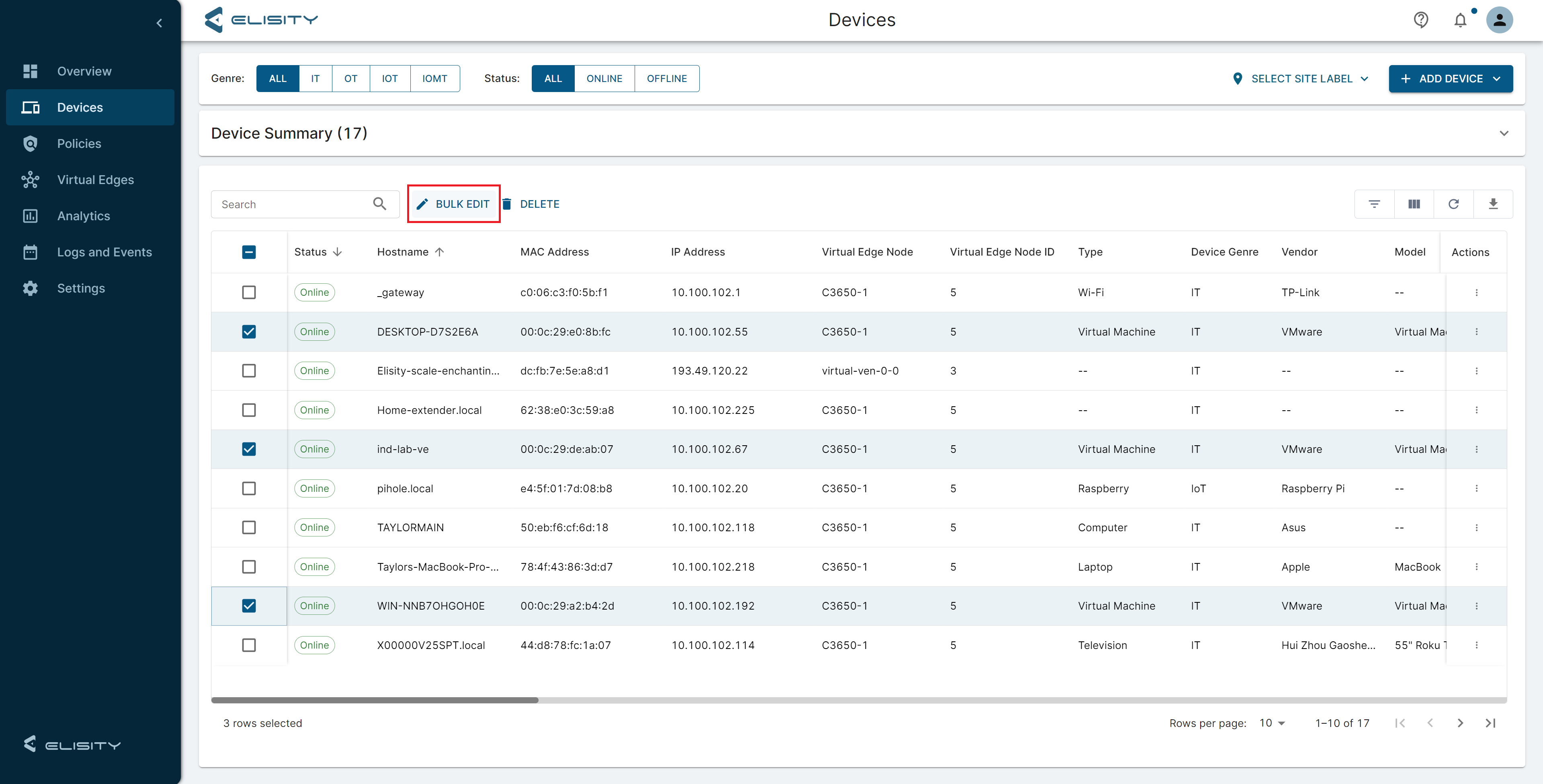Open the column visibility settings
This screenshot has height=784, width=1543.
pos(1414,204)
